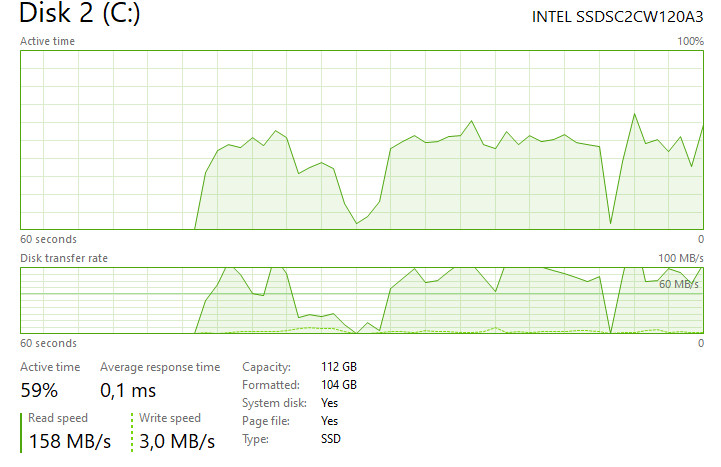Image resolution: width=721 pixels, height=467 pixels.
Task: Click the SSD type value
Action: click(x=331, y=439)
